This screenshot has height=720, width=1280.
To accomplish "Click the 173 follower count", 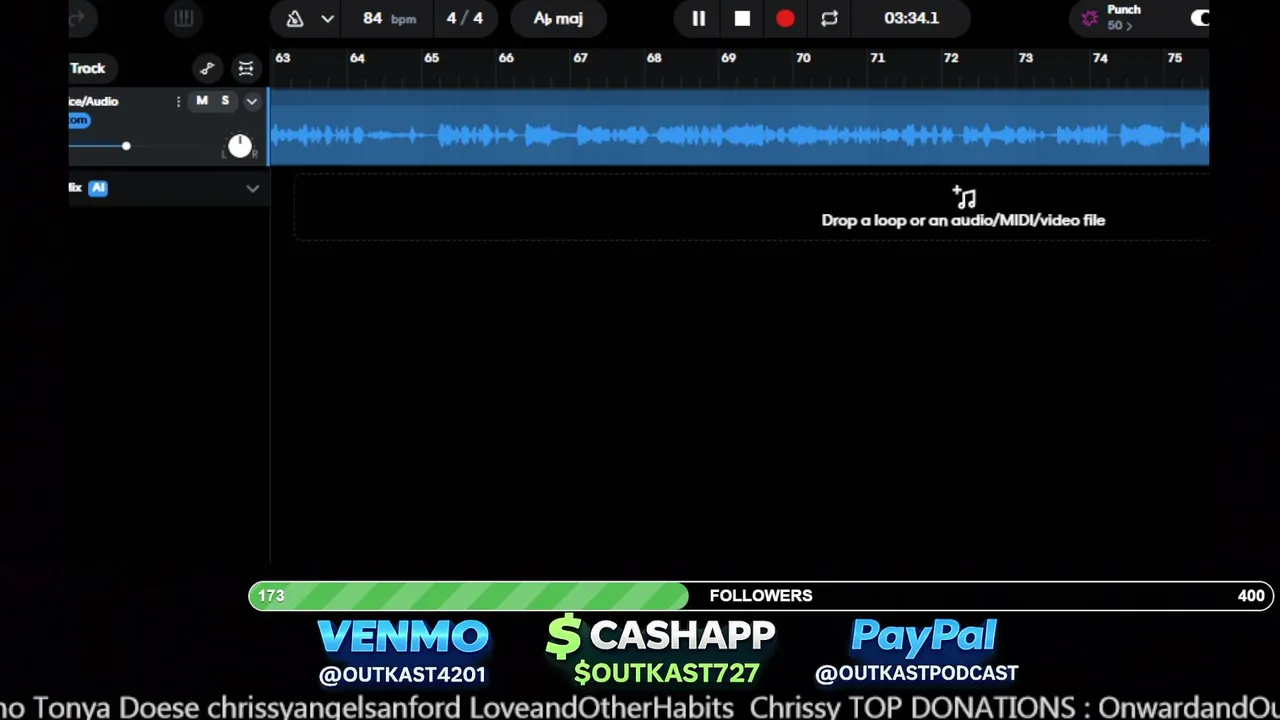I will [x=271, y=596].
